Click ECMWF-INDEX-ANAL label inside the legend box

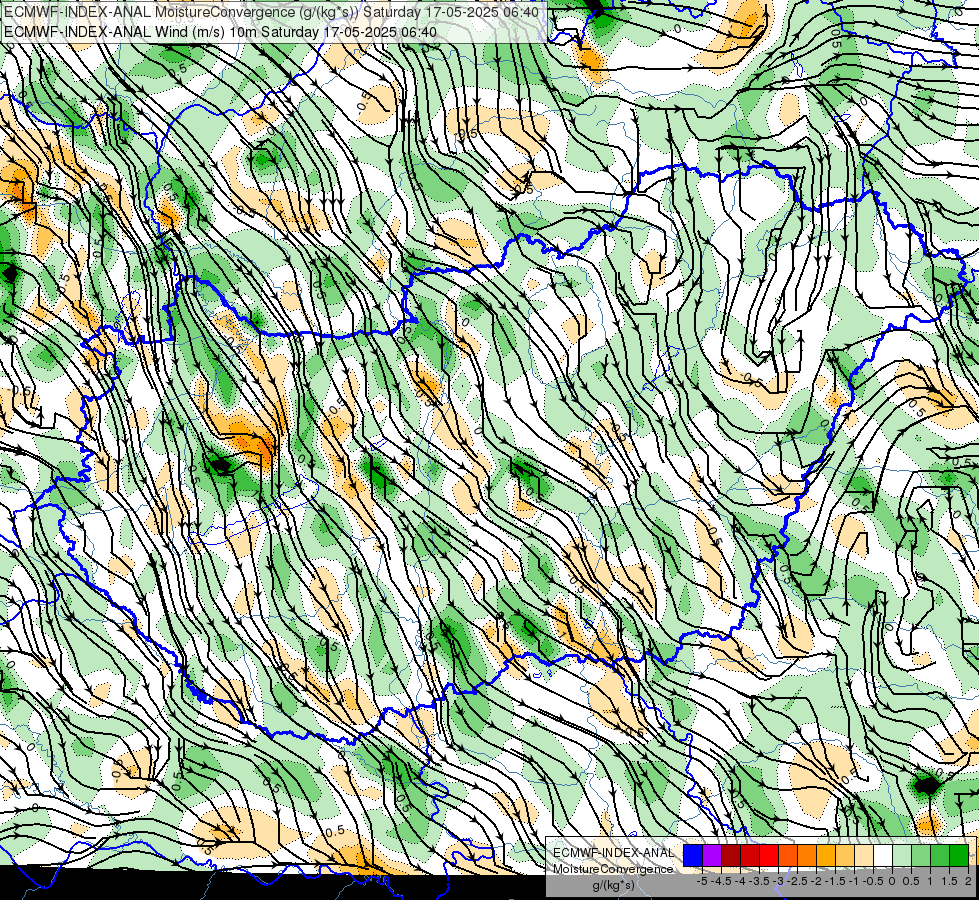coord(614,853)
